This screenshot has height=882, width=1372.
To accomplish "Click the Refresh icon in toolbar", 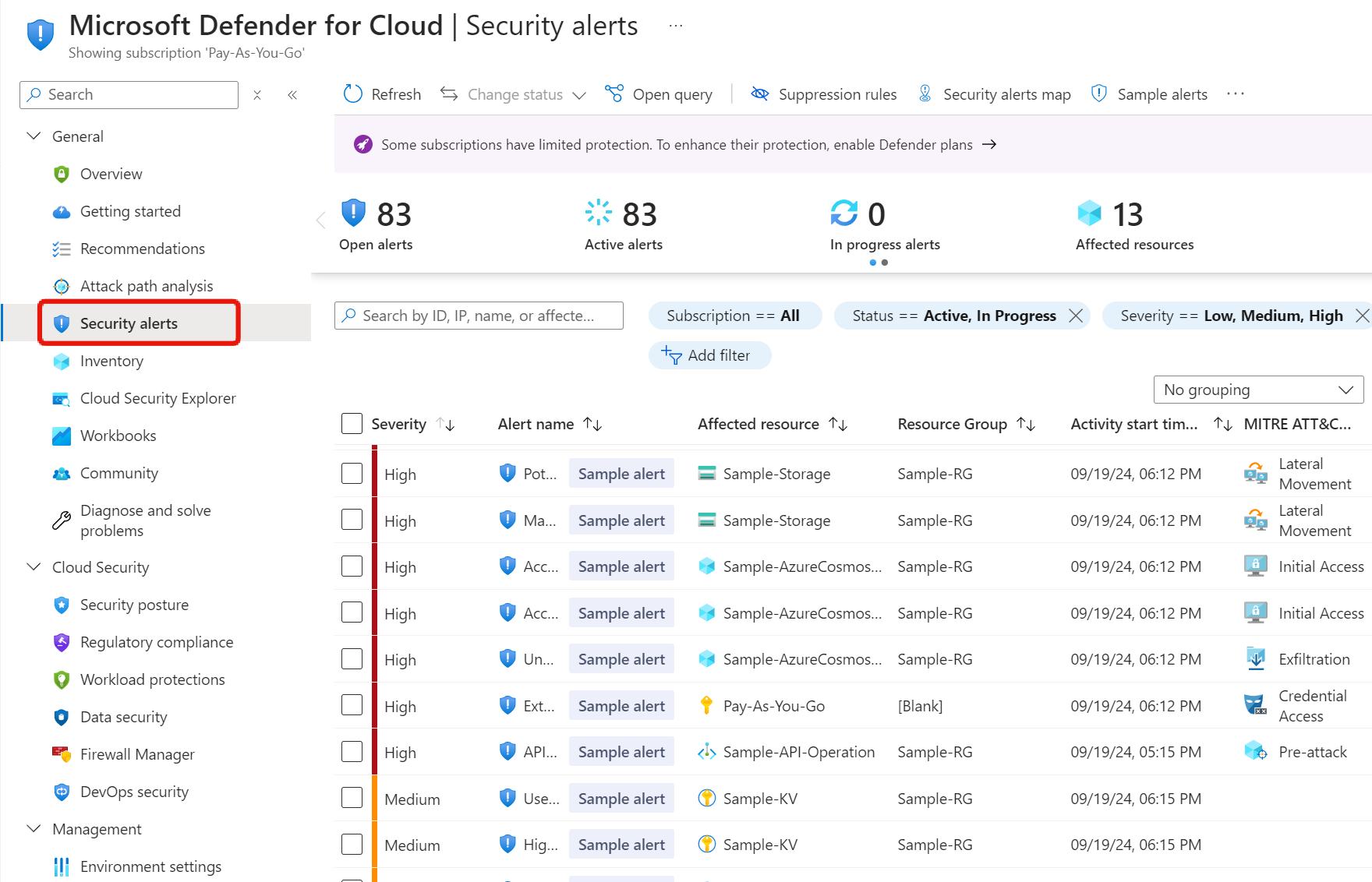I will [x=353, y=94].
